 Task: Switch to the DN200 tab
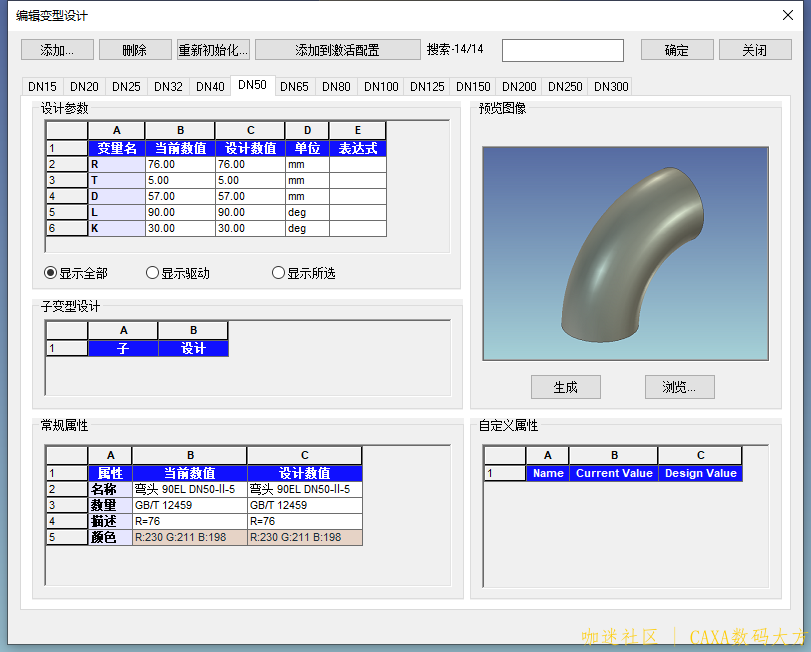coord(519,86)
